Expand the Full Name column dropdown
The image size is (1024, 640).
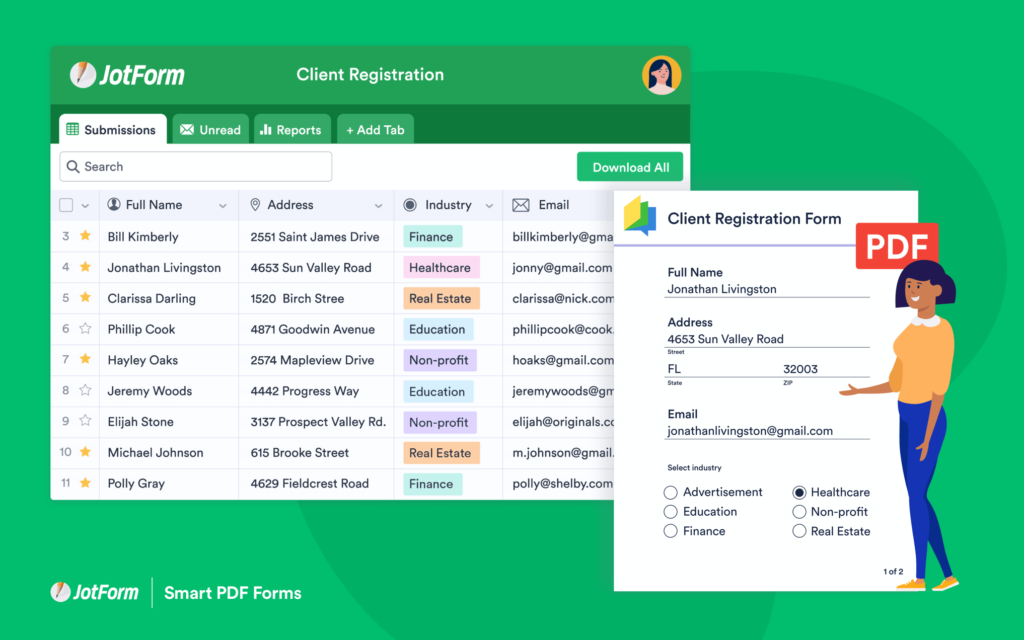(x=222, y=206)
